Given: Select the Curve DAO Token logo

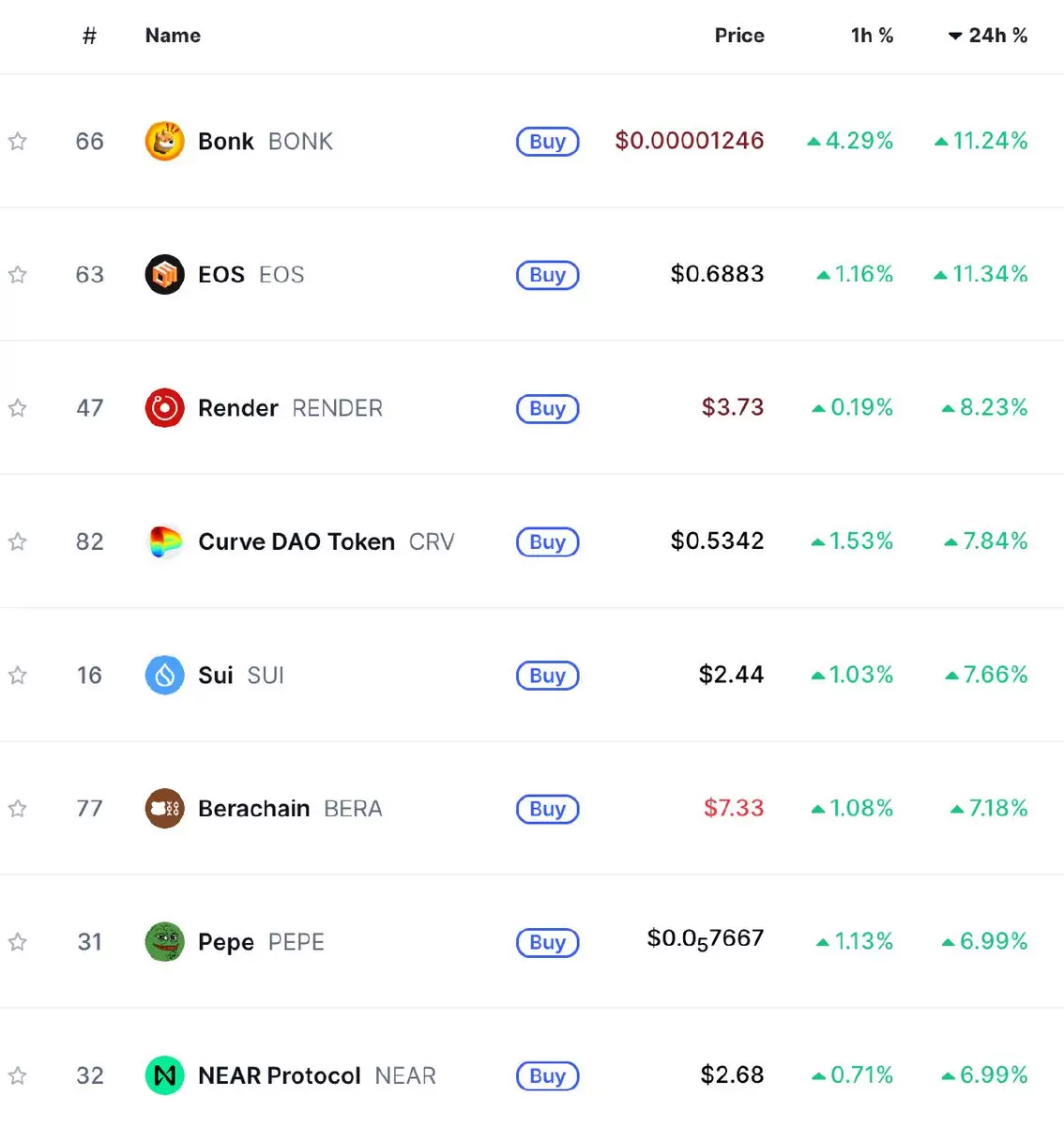Looking at the screenshot, I should [x=164, y=541].
